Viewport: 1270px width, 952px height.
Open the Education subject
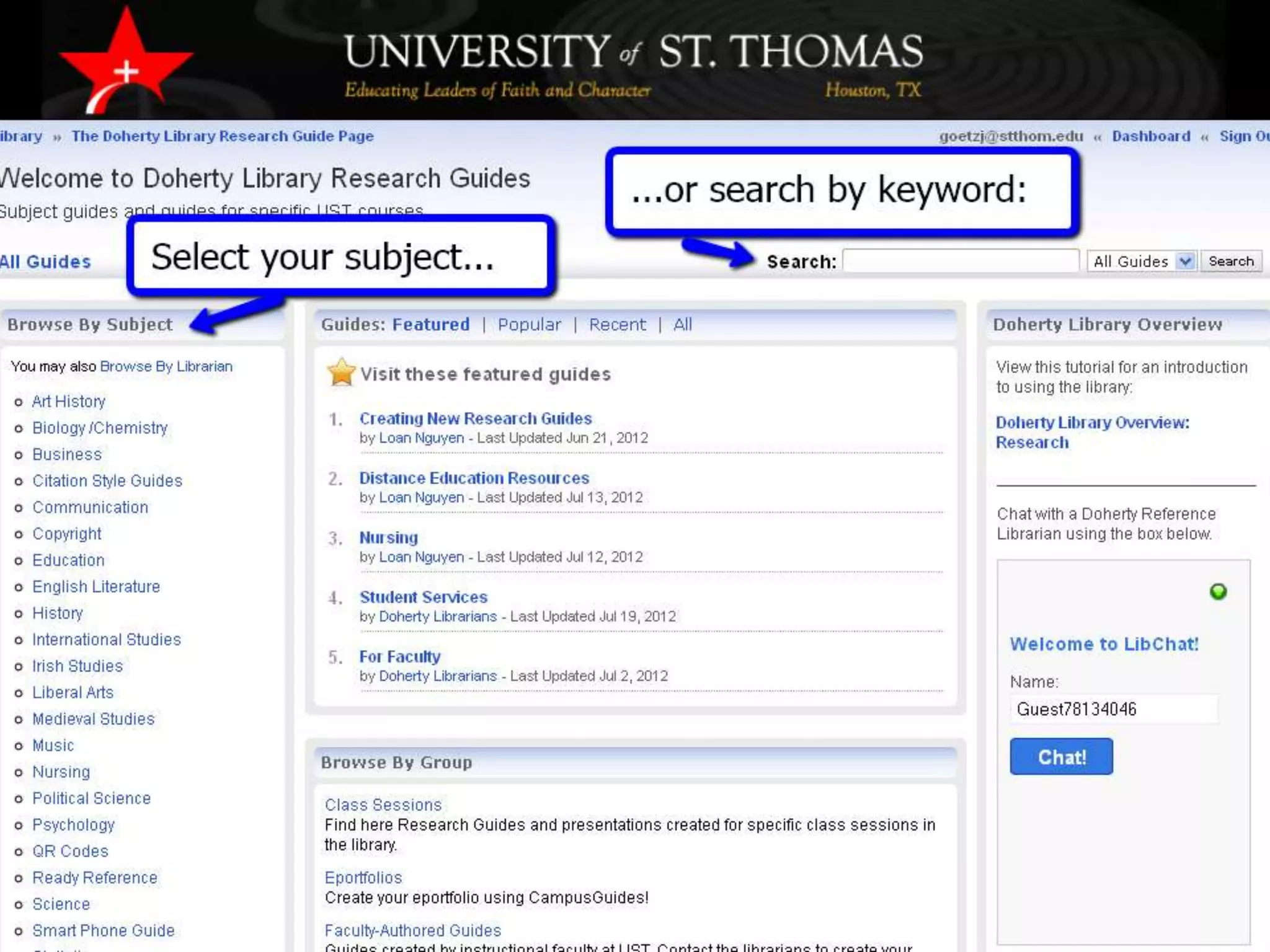point(68,560)
